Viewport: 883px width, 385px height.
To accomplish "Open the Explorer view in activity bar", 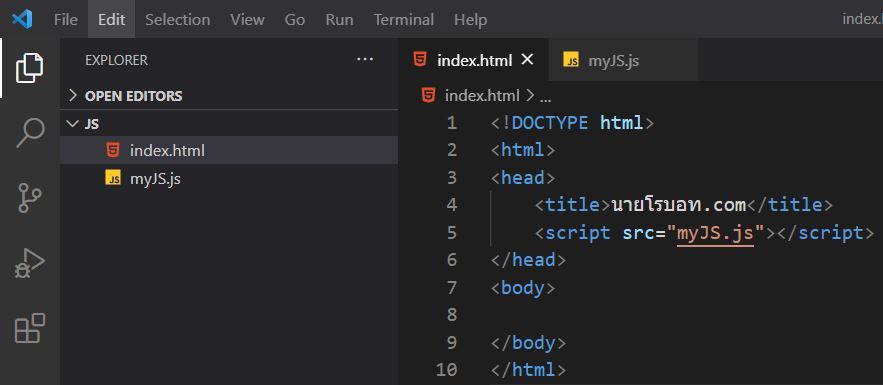I will (29, 68).
